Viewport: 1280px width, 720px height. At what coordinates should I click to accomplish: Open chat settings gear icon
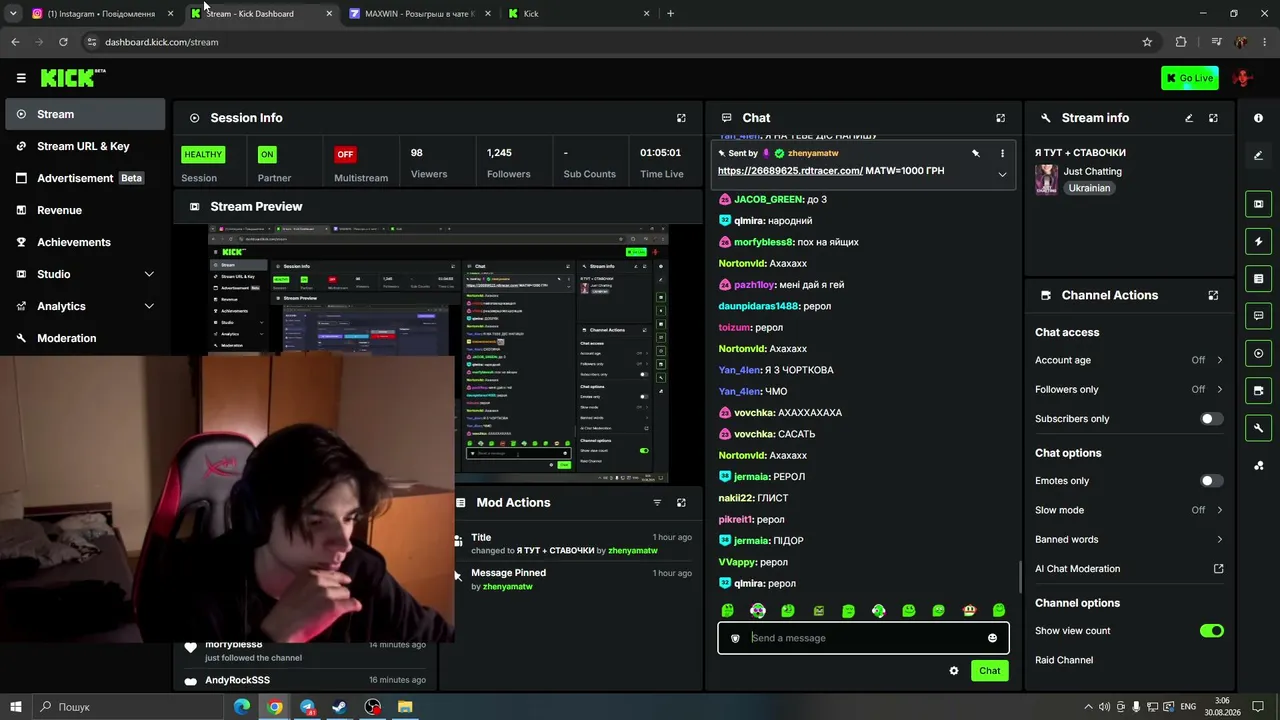coord(954,671)
